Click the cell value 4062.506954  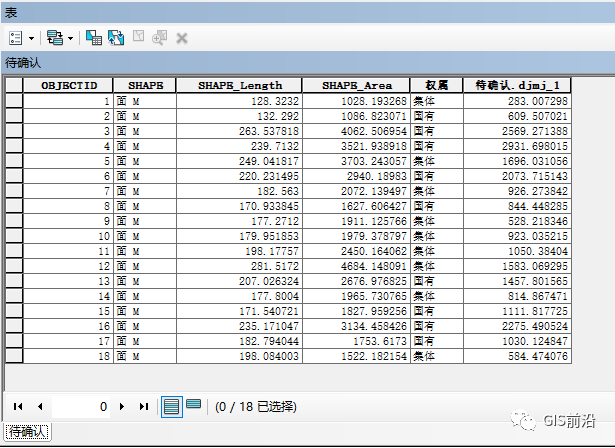(x=374, y=131)
